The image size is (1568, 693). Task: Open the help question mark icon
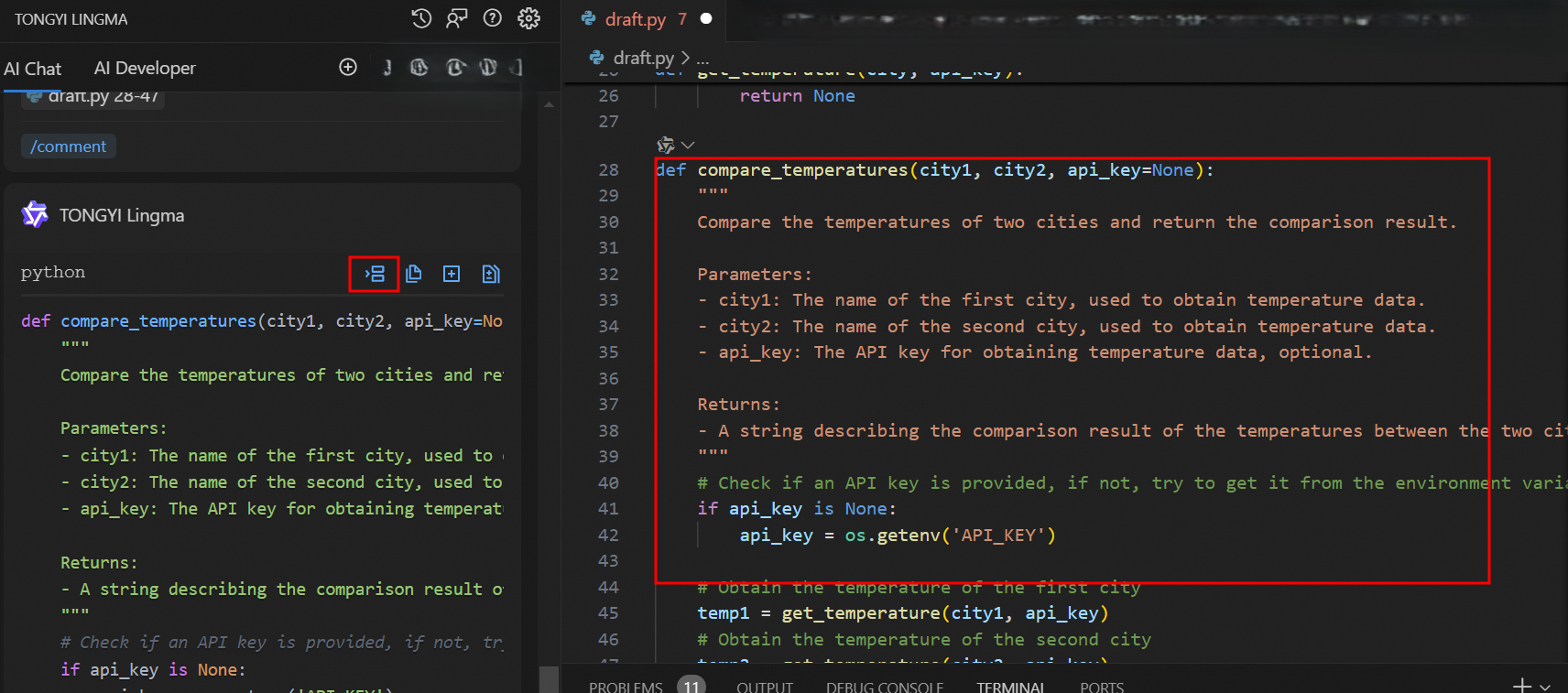[x=493, y=18]
